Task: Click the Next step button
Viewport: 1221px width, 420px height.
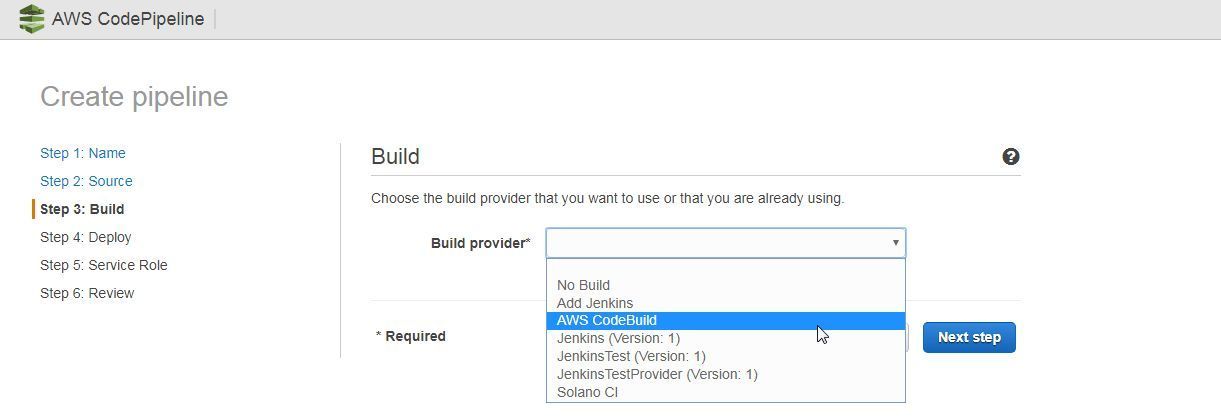Action: pyautogui.click(x=968, y=337)
